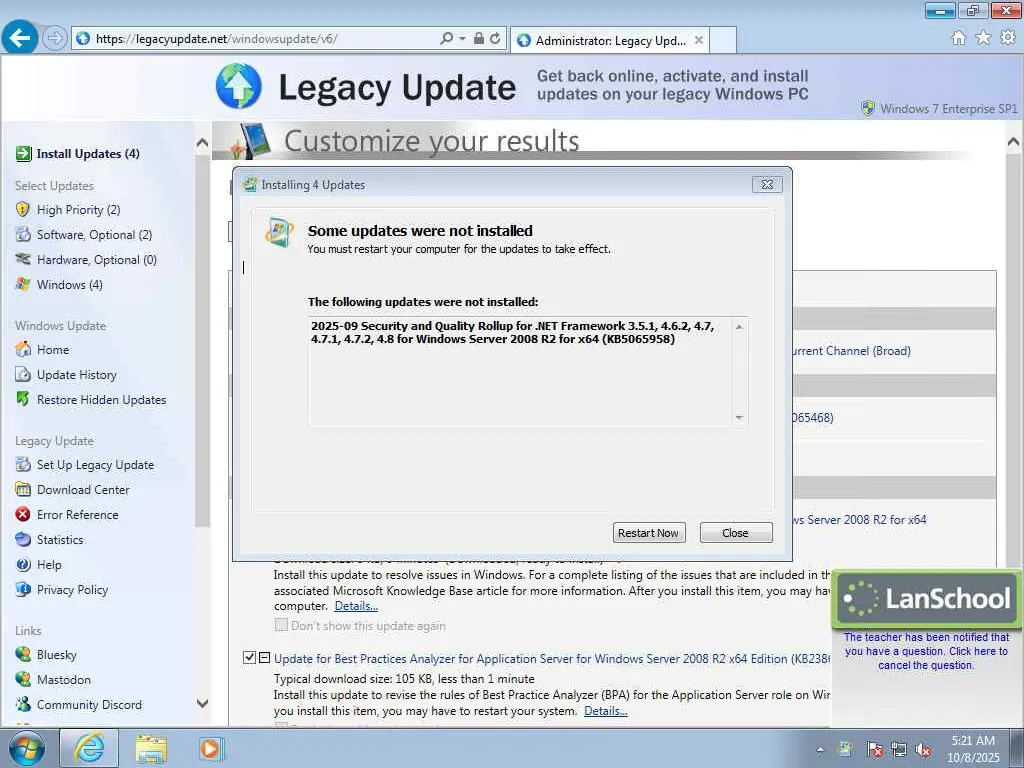Refresh the page with reload icon

point(495,39)
